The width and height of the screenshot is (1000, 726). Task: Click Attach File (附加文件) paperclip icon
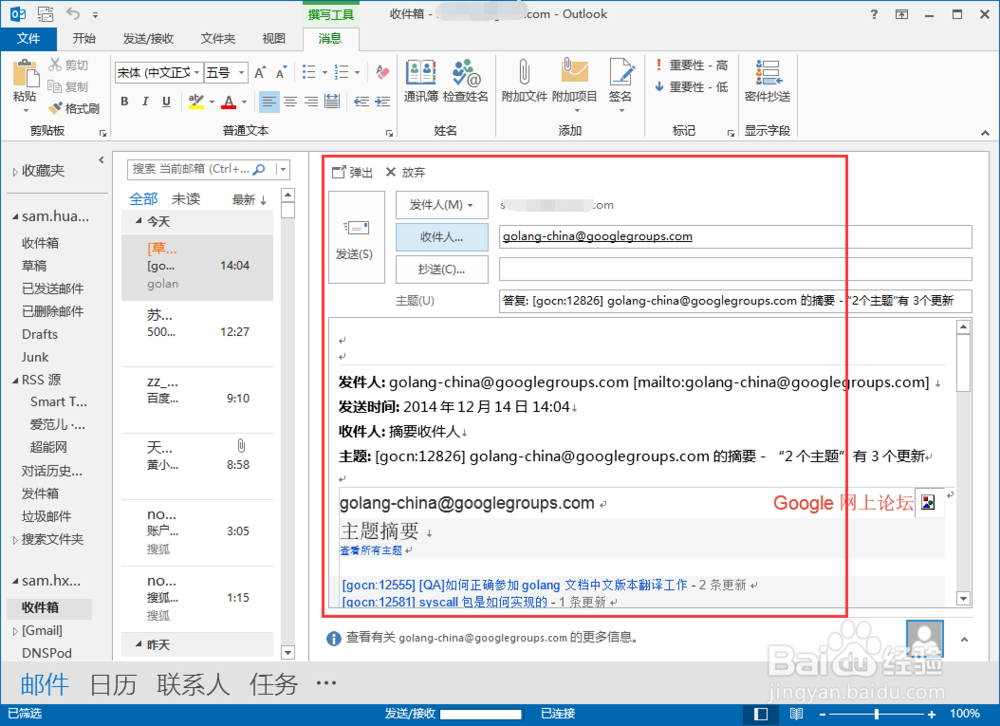click(x=524, y=72)
